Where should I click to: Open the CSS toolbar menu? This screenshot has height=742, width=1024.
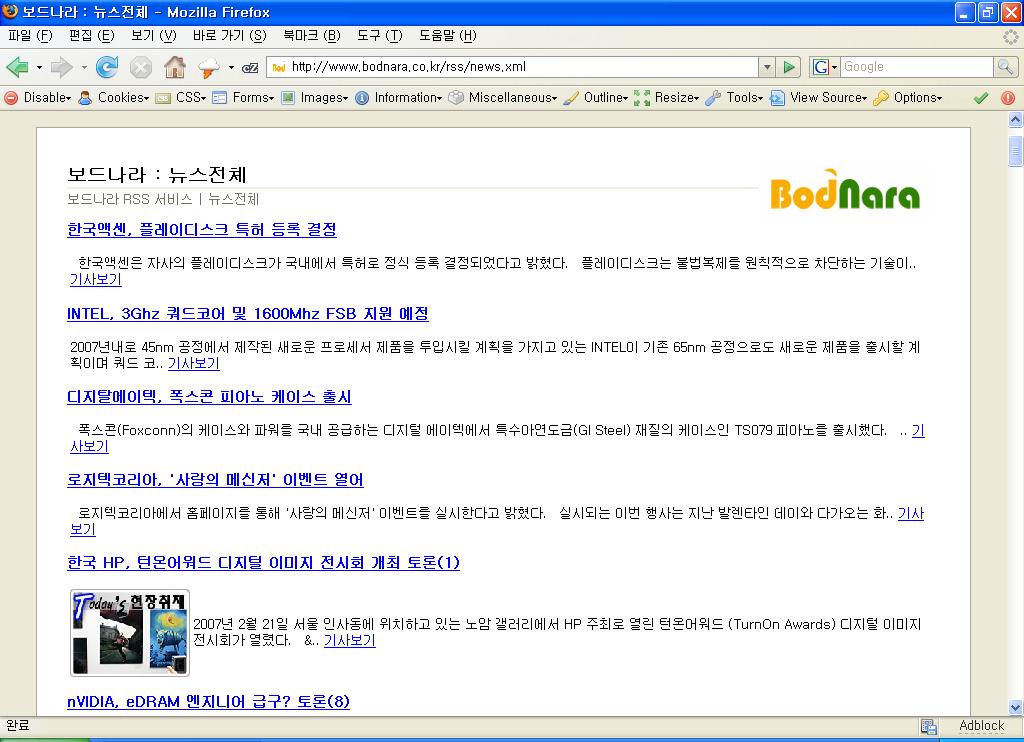[182, 98]
